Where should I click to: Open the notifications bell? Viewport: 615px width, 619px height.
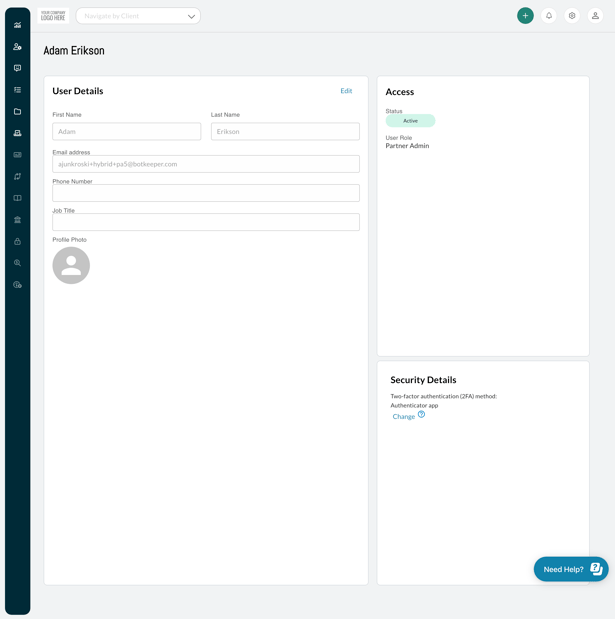coord(549,16)
